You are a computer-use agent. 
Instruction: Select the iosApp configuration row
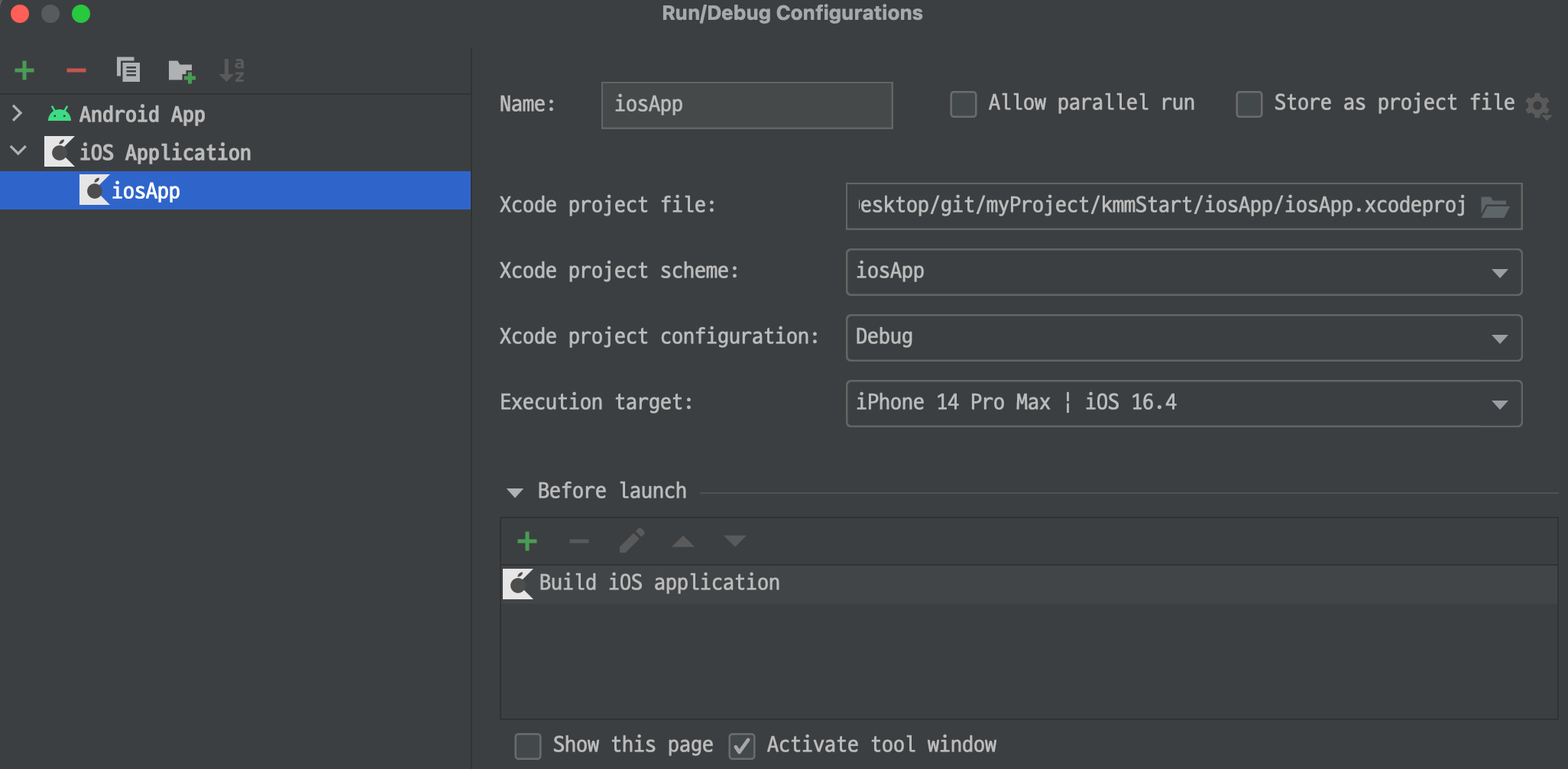(235, 190)
